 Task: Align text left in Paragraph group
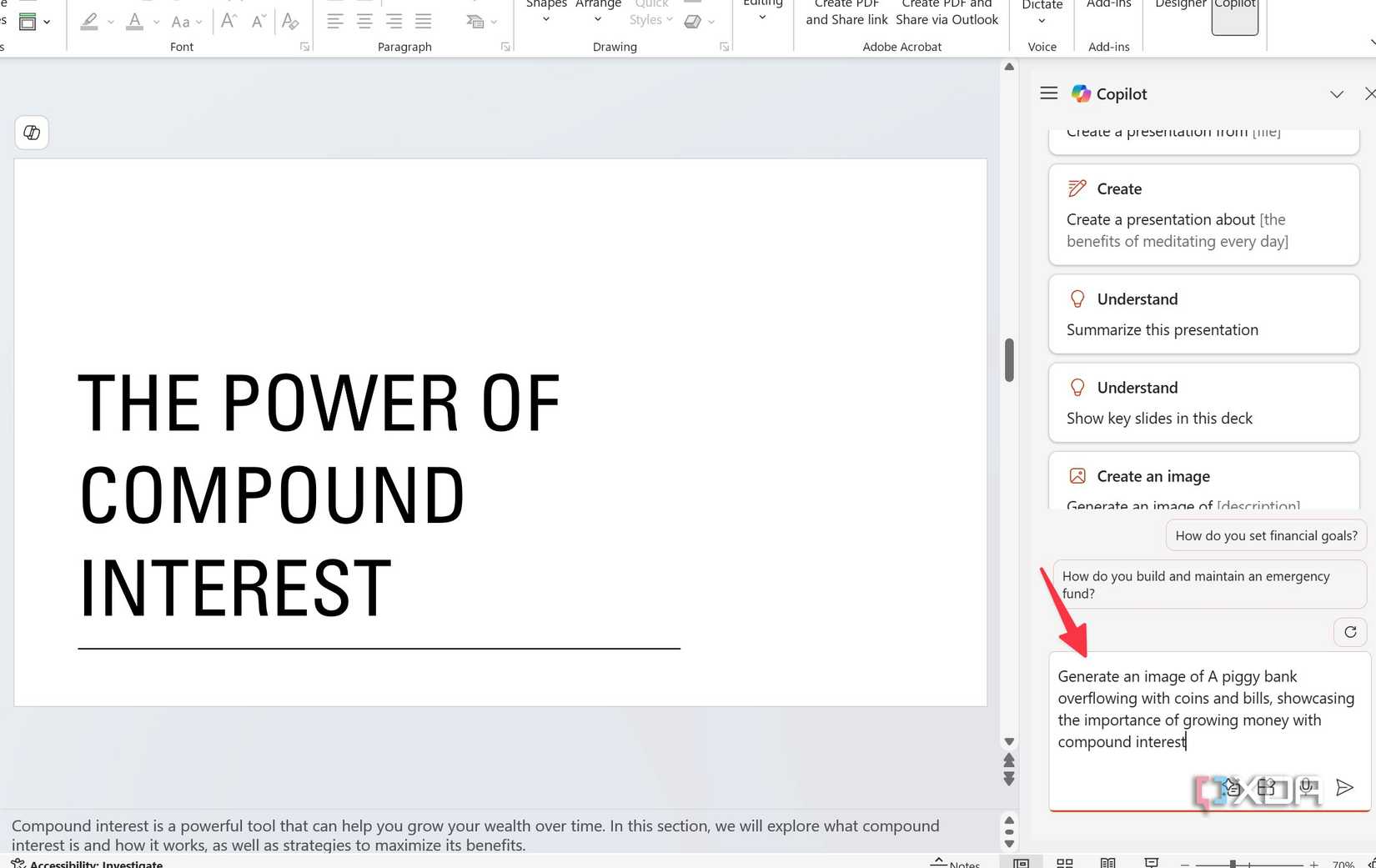(x=335, y=22)
